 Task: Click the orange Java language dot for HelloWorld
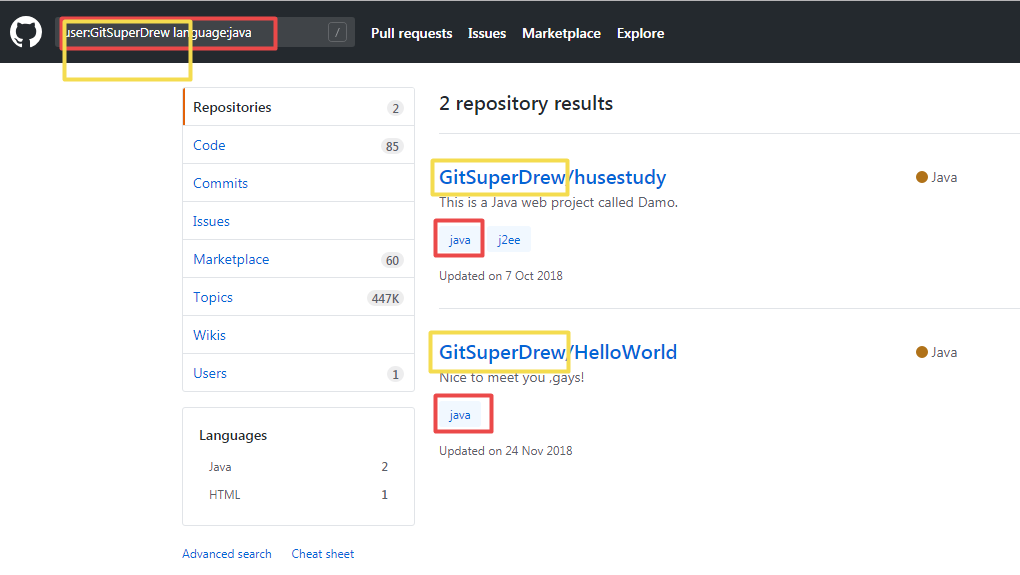pos(922,352)
